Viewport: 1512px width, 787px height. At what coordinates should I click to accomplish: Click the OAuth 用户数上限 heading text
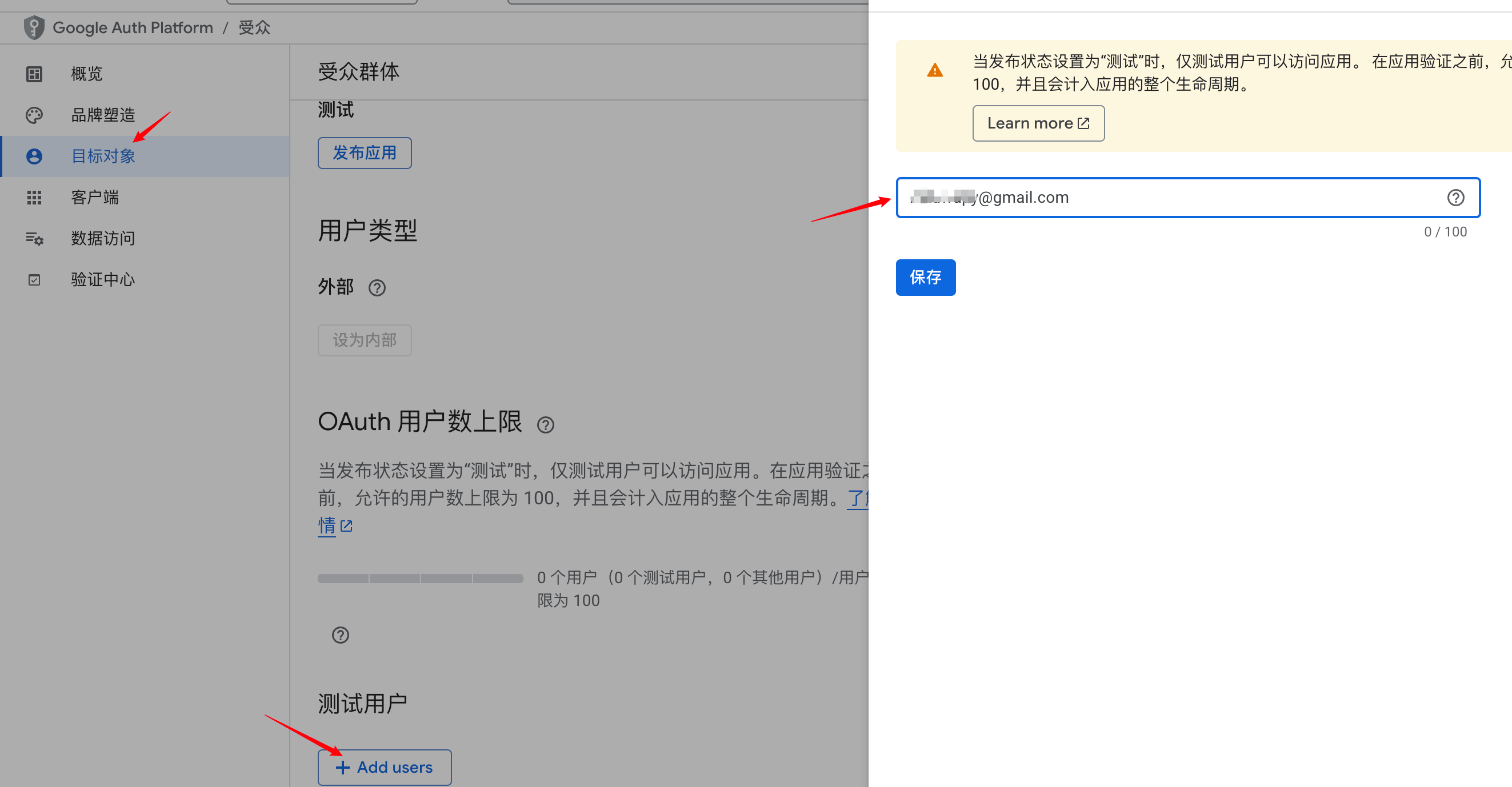[419, 421]
